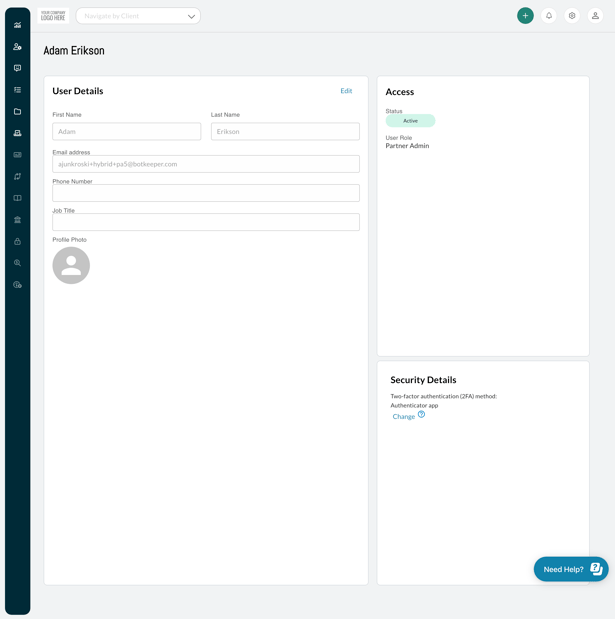
Task: Click the Adam Erikson page heading
Action: pyautogui.click(x=74, y=51)
